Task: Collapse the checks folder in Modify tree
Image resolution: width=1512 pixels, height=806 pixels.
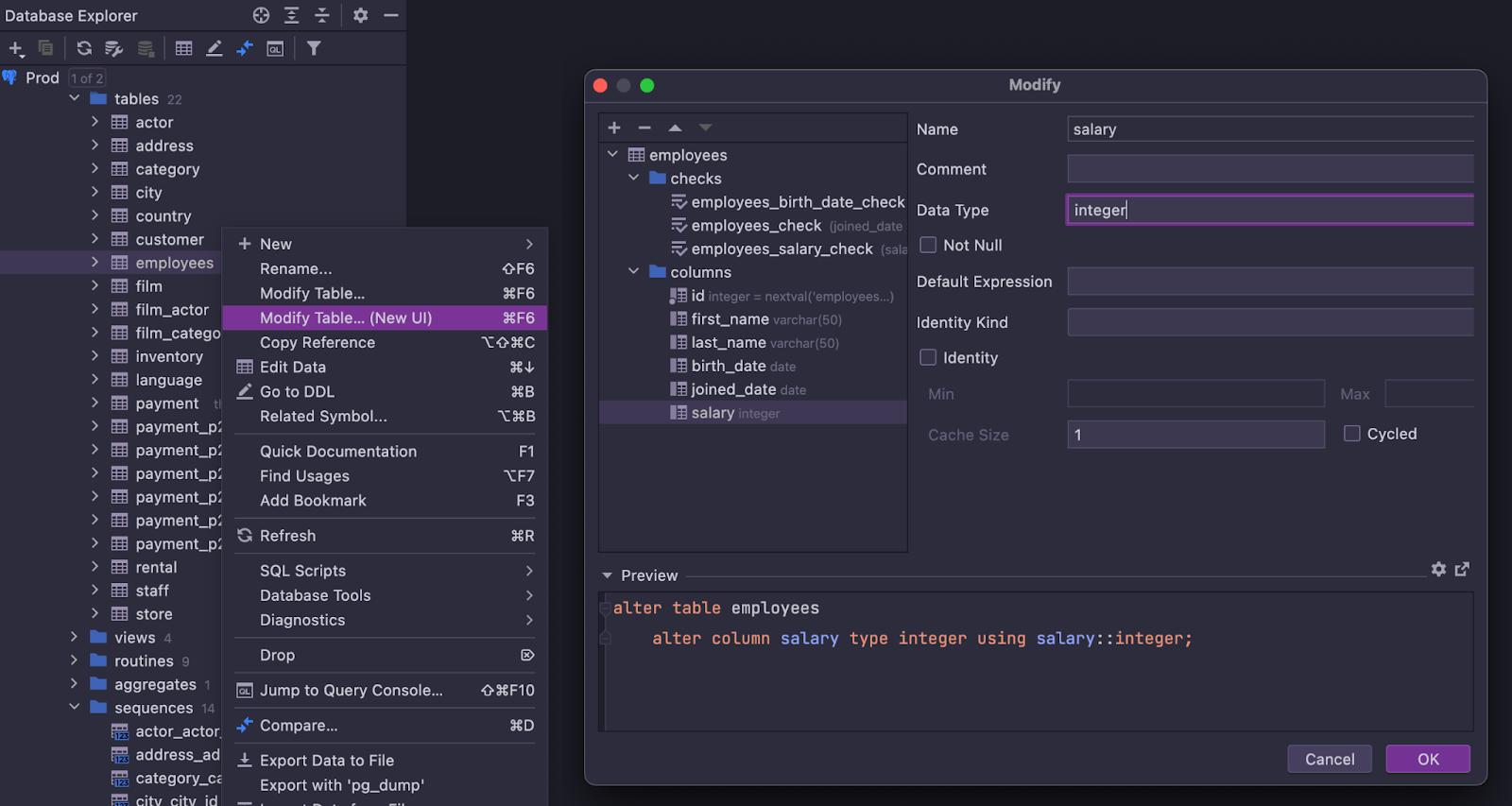Action: [x=634, y=178]
